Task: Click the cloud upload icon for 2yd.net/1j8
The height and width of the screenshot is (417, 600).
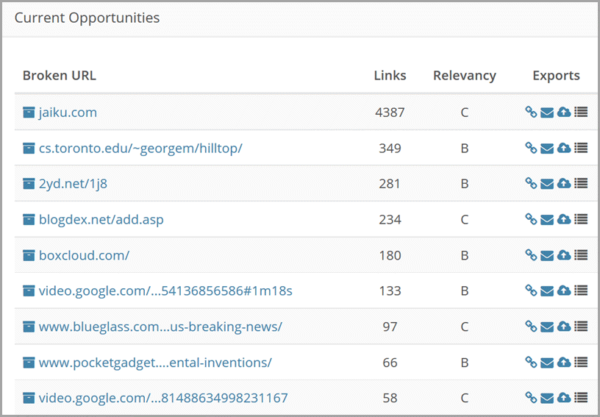Action: coord(564,184)
